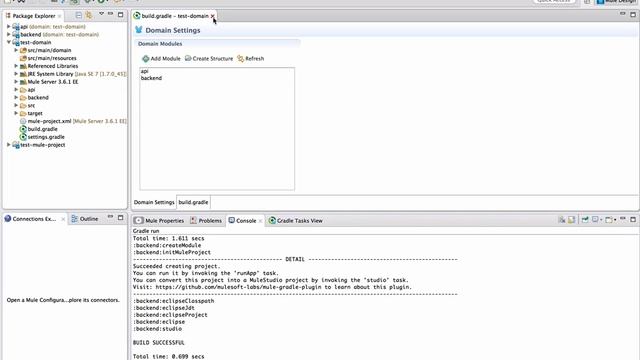Minimize the editor area
This screenshot has width=640, height=360.
(623, 14)
